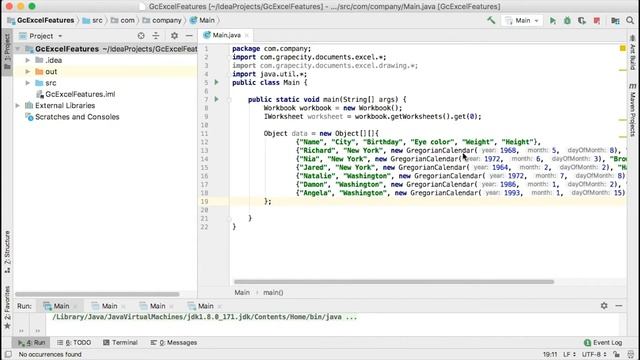Run Main with the green play icon
The image size is (640, 360).
553,20
